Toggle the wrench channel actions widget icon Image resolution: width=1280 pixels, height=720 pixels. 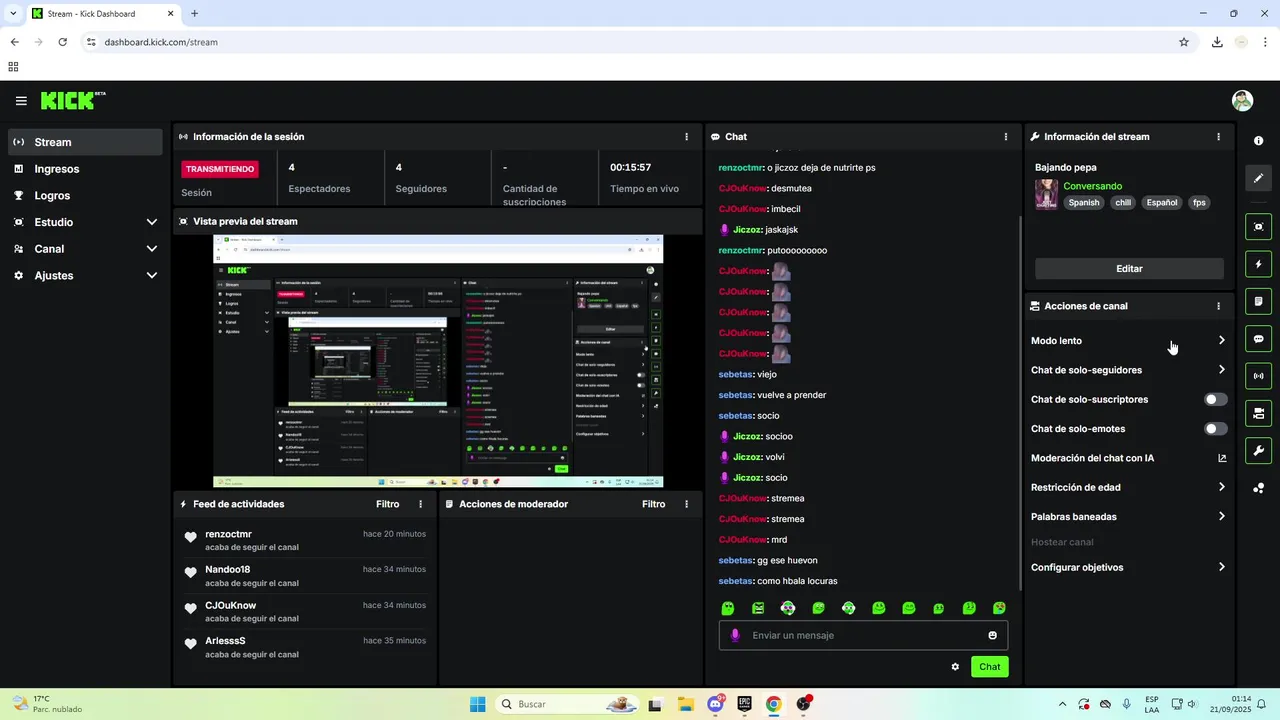coord(1258,450)
